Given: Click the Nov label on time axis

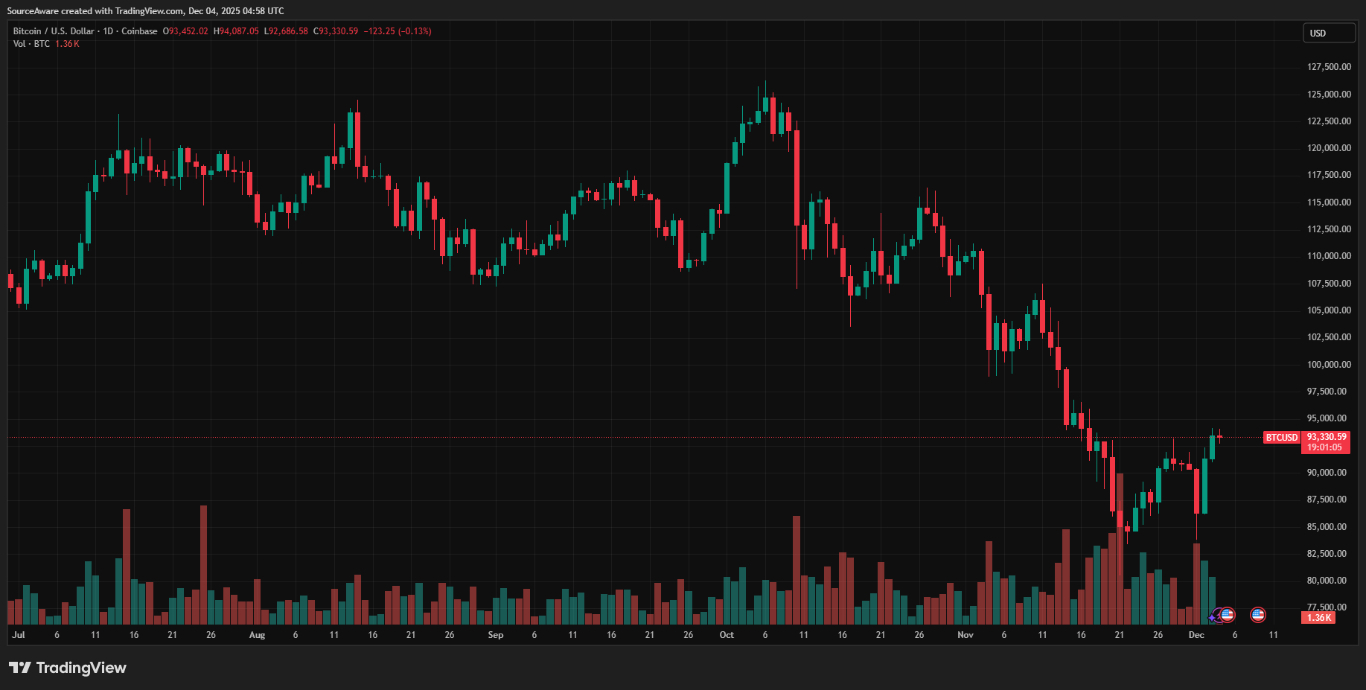Looking at the screenshot, I should (x=965, y=635).
